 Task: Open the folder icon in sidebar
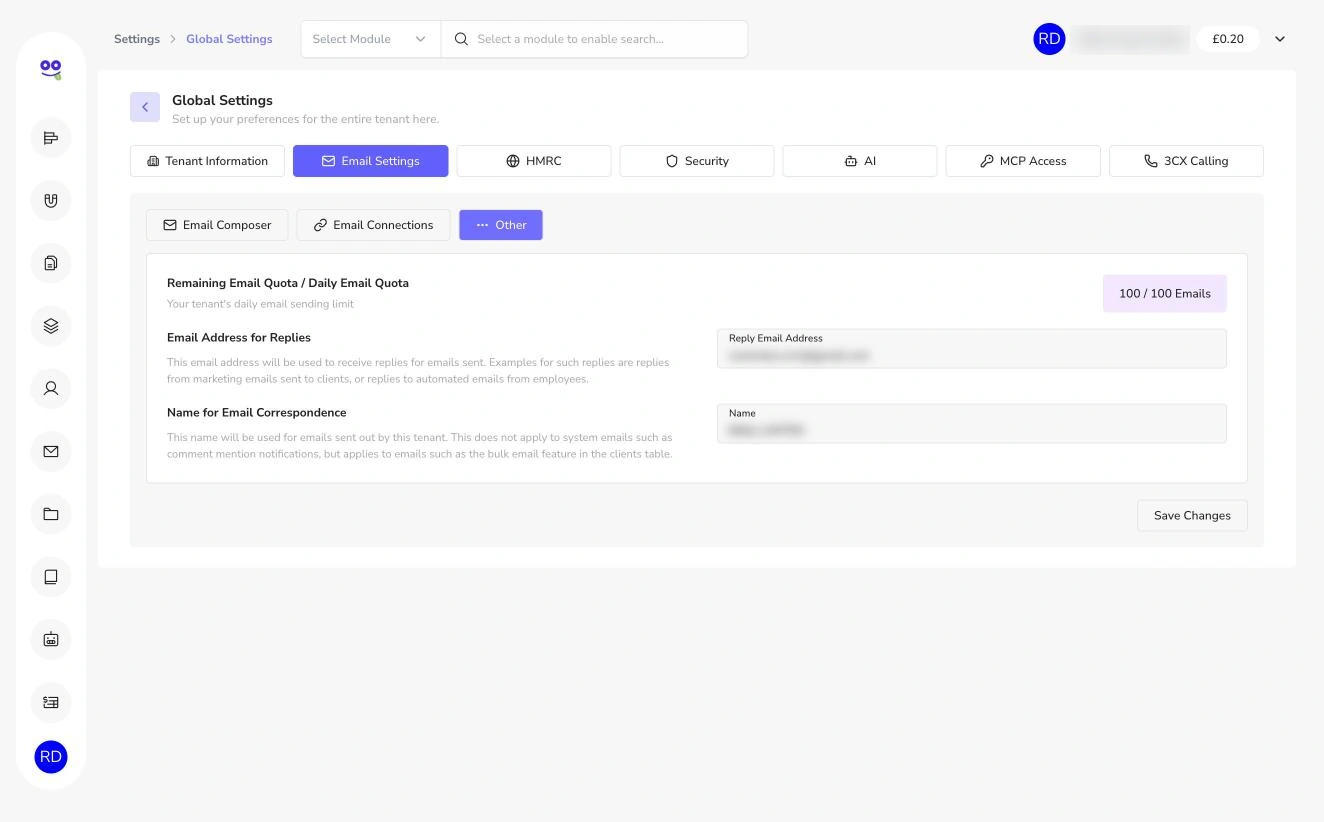51,514
